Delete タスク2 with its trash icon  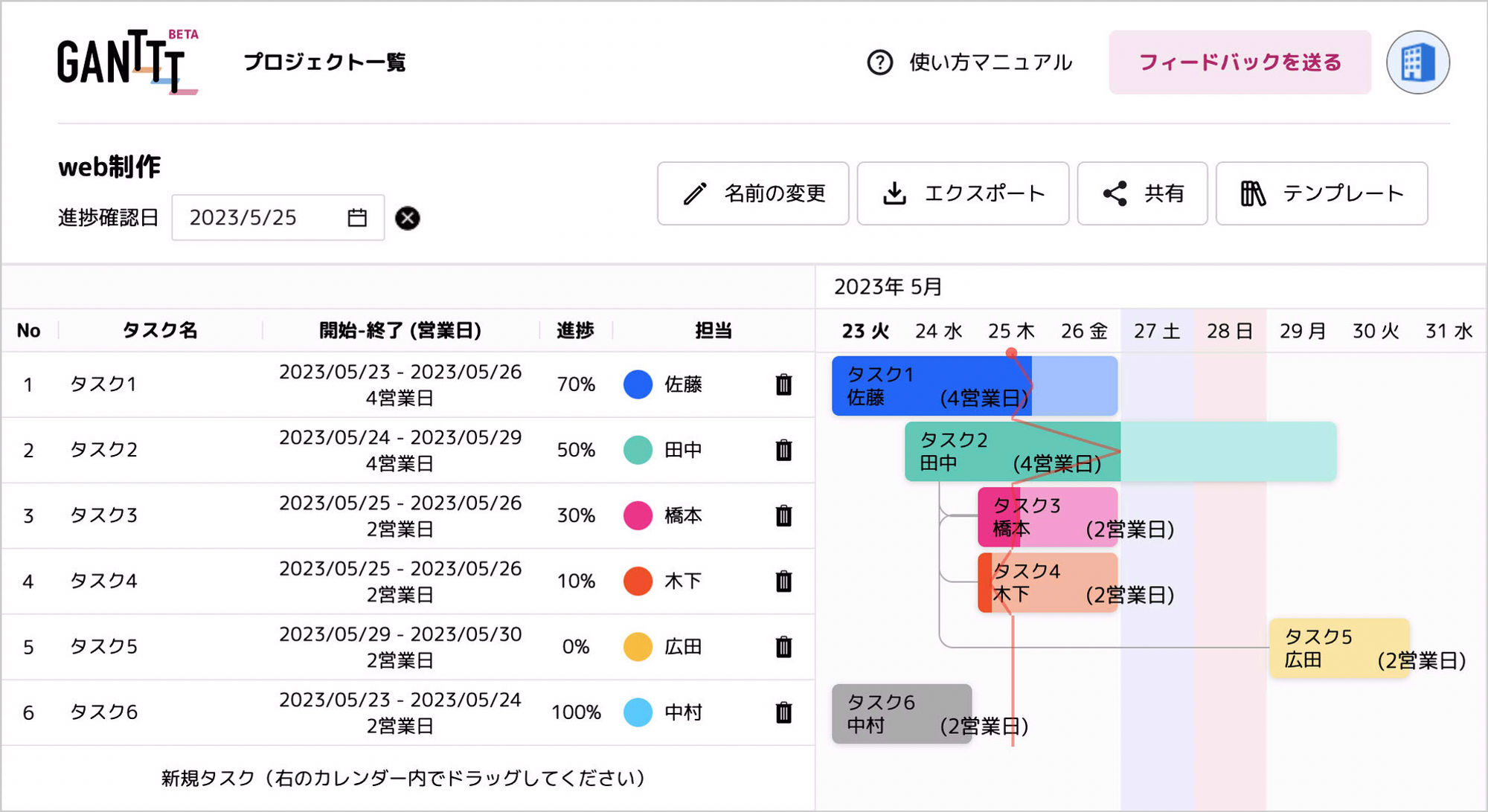(x=783, y=450)
